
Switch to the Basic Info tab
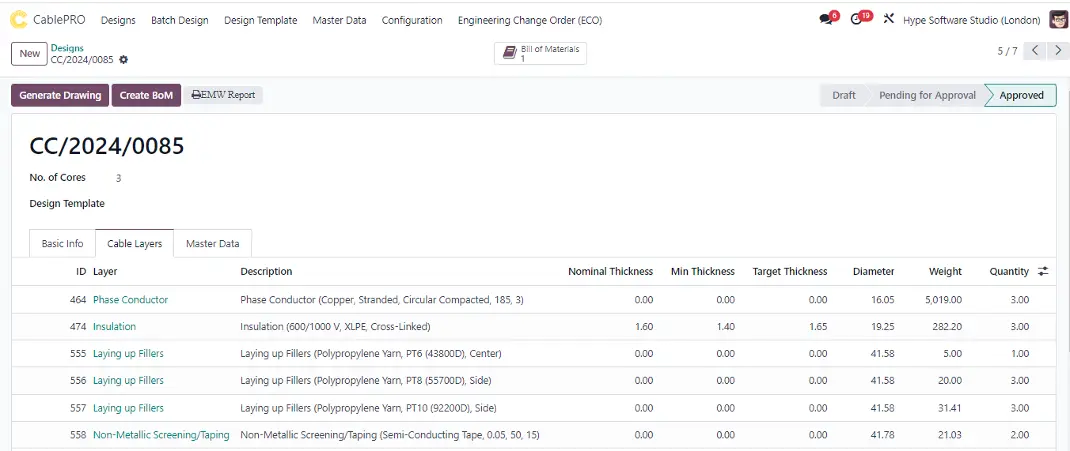(x=62, y=244)
